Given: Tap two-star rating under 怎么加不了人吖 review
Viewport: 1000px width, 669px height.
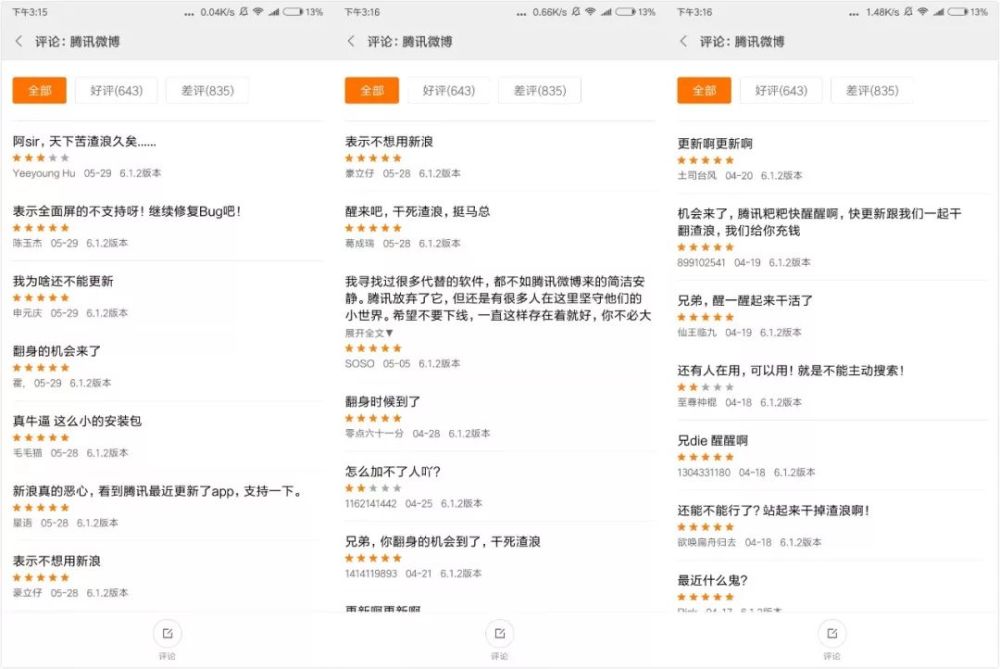Looking at the screenshot, I should (373, 488).
